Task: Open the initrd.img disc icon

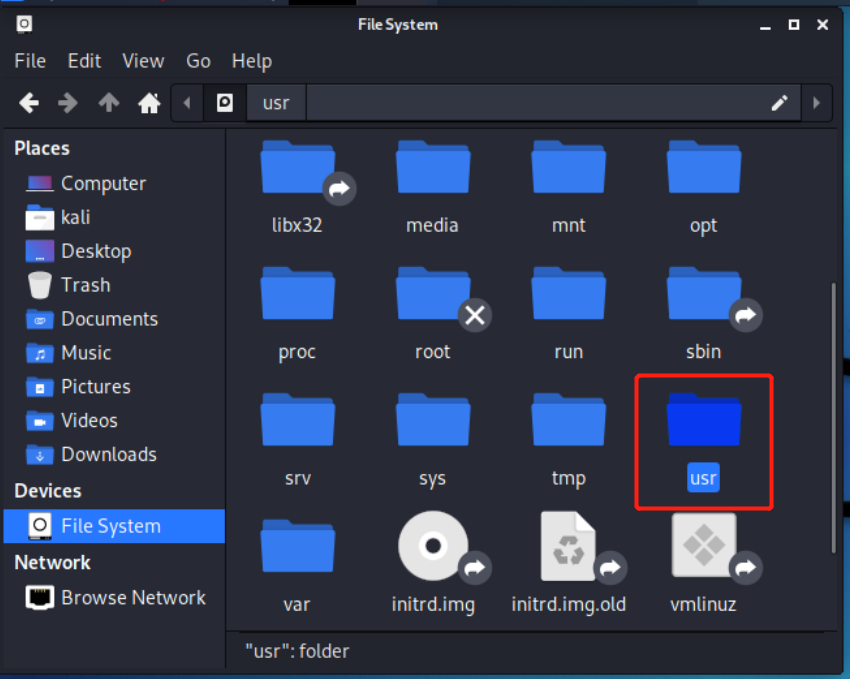Action: pyautogui.click(x=432, y=546)
